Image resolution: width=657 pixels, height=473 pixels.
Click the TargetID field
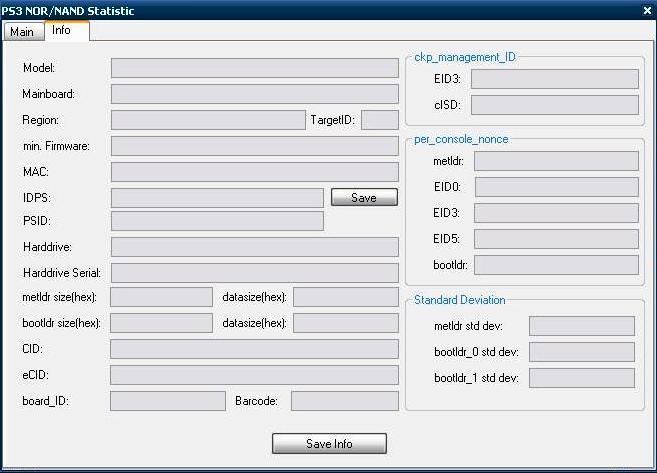coord(380,120)
